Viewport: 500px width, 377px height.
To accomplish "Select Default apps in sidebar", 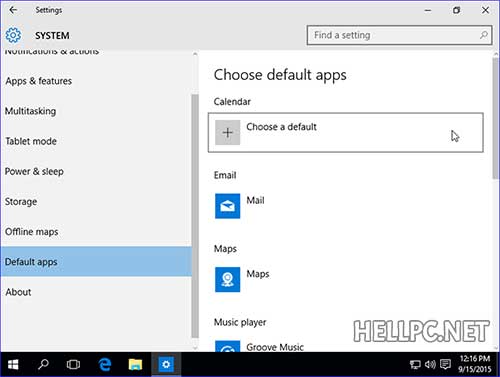I will point(96,262).
